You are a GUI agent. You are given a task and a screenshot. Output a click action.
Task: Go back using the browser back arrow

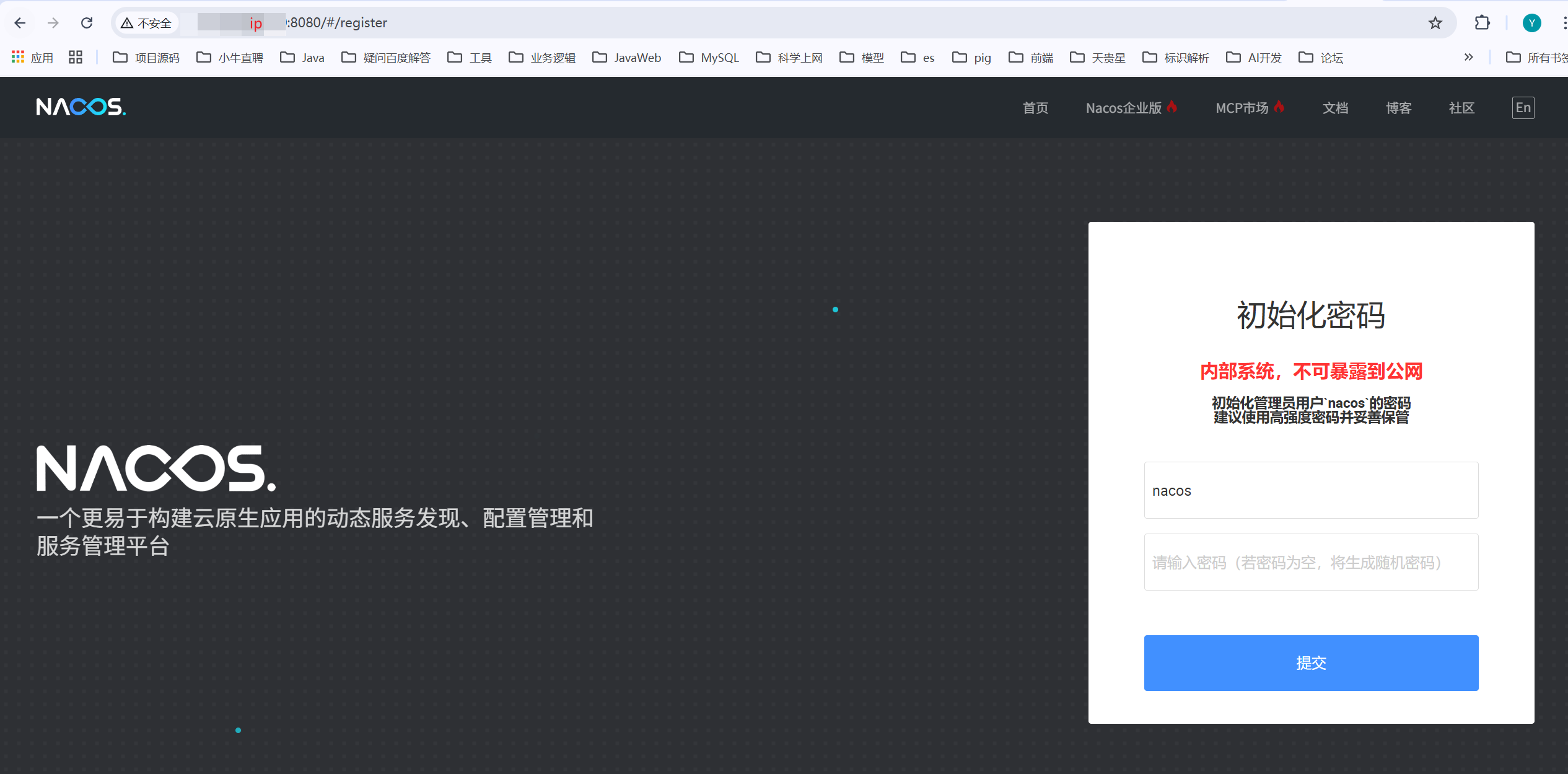(x=20, y=22)
